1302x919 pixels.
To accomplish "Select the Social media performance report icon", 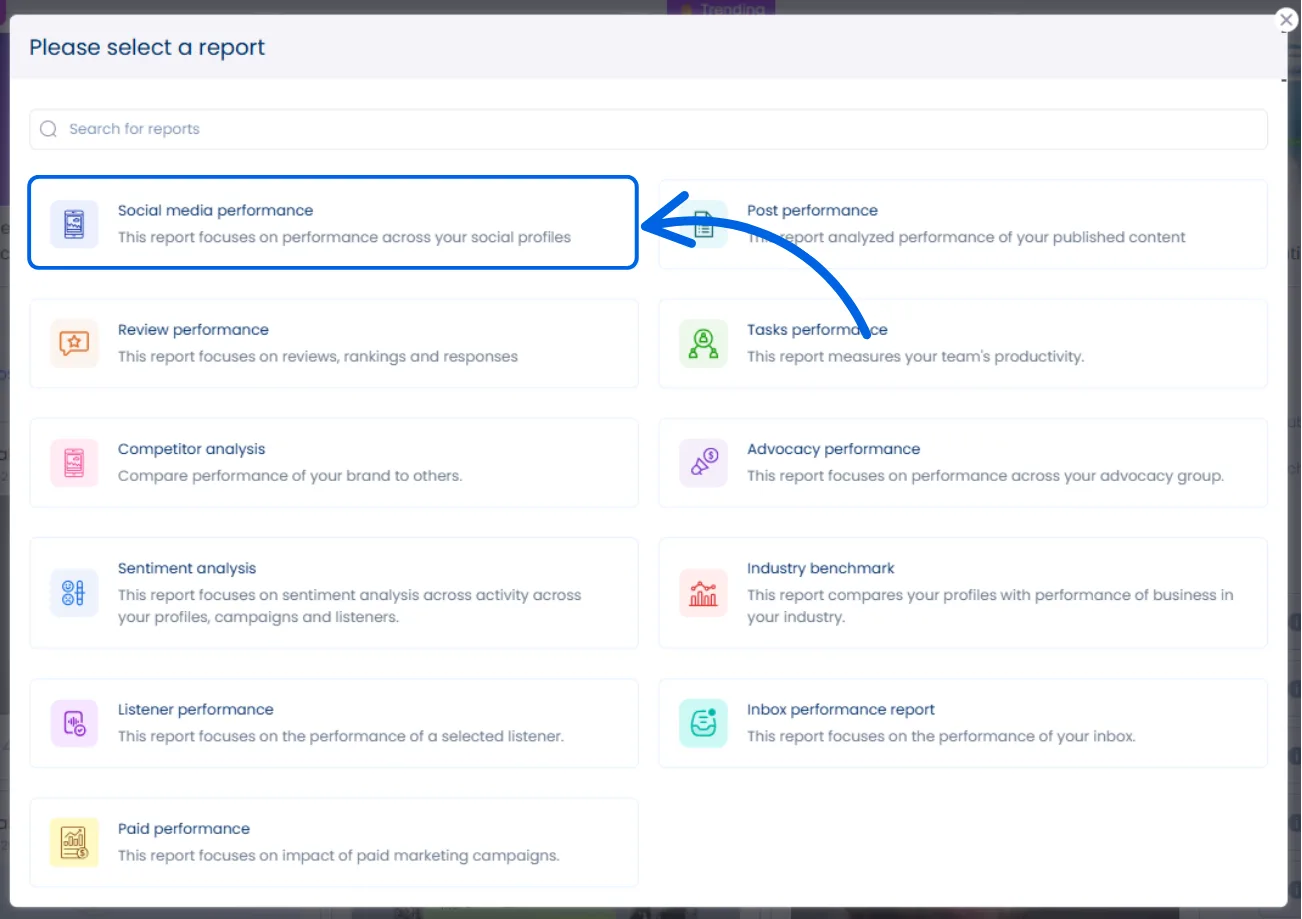I will point(72,222).
